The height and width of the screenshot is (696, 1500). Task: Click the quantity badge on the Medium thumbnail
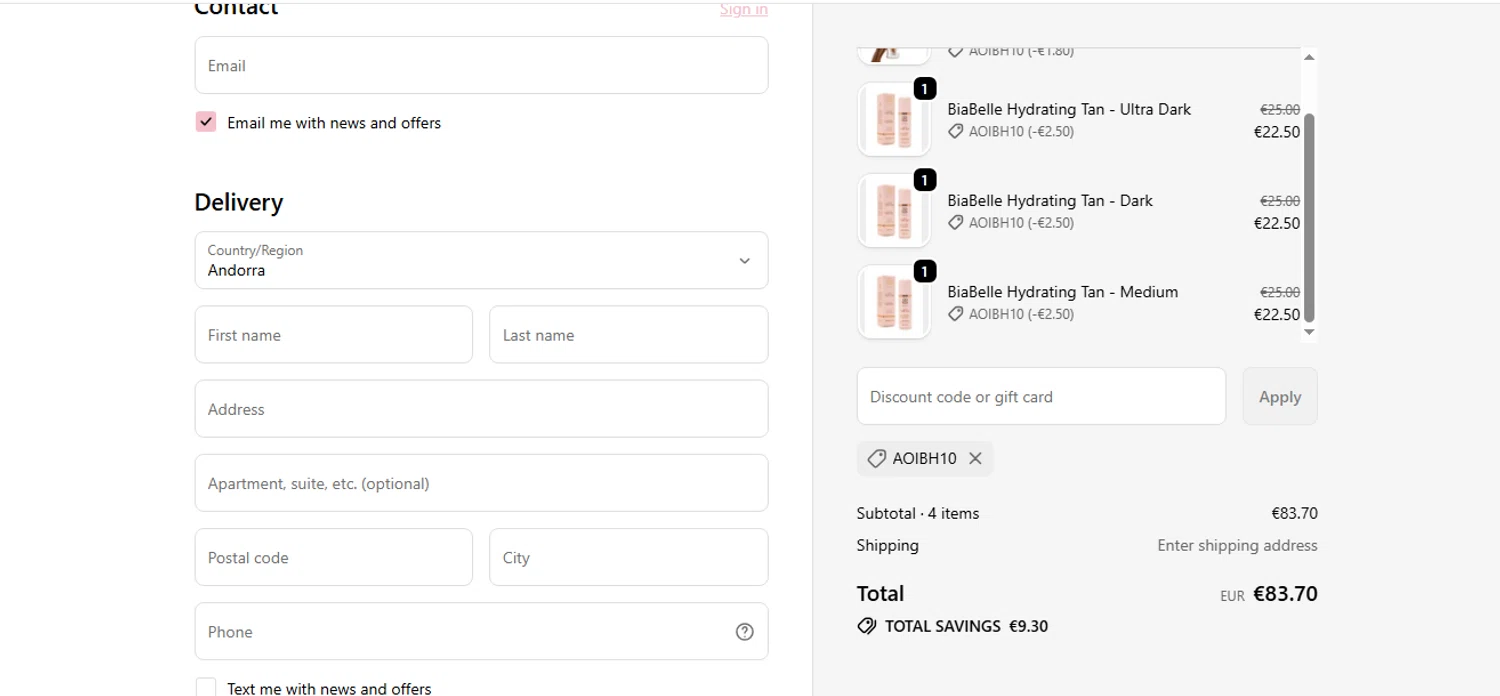pos(925,271)
